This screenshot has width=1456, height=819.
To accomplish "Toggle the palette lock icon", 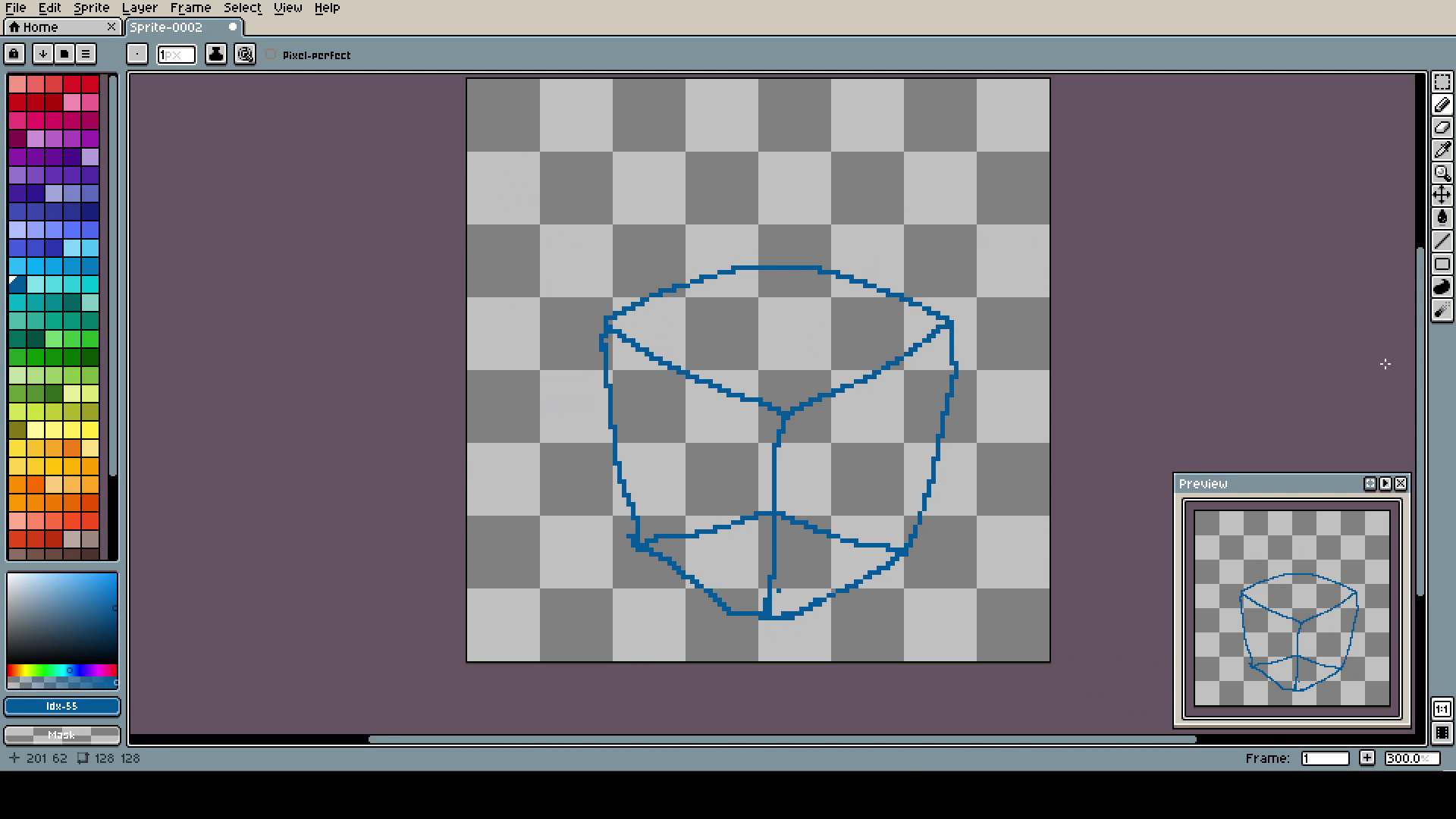I will [x=14, y=54].
